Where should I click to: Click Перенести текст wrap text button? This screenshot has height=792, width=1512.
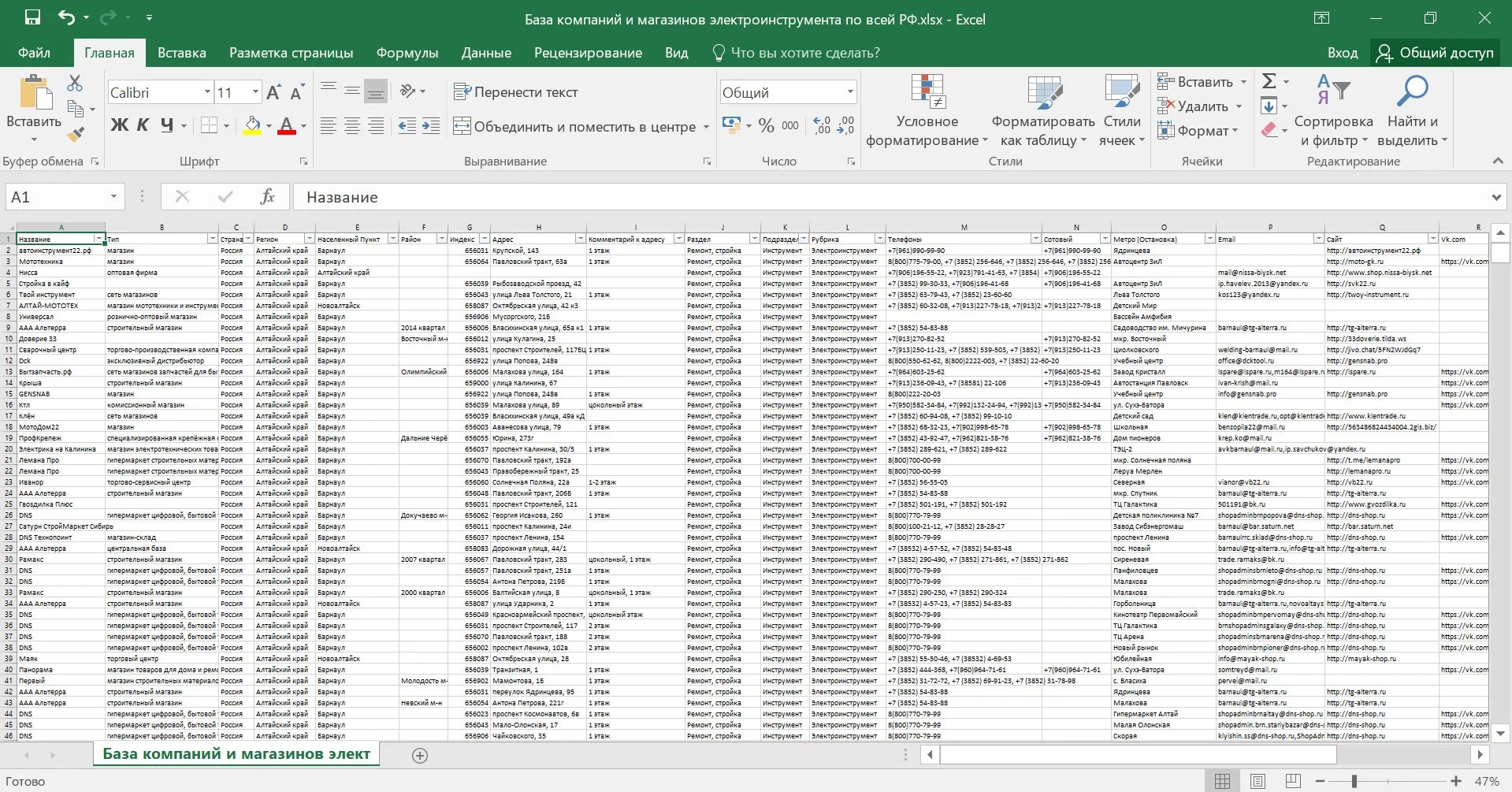pos(516,92)
